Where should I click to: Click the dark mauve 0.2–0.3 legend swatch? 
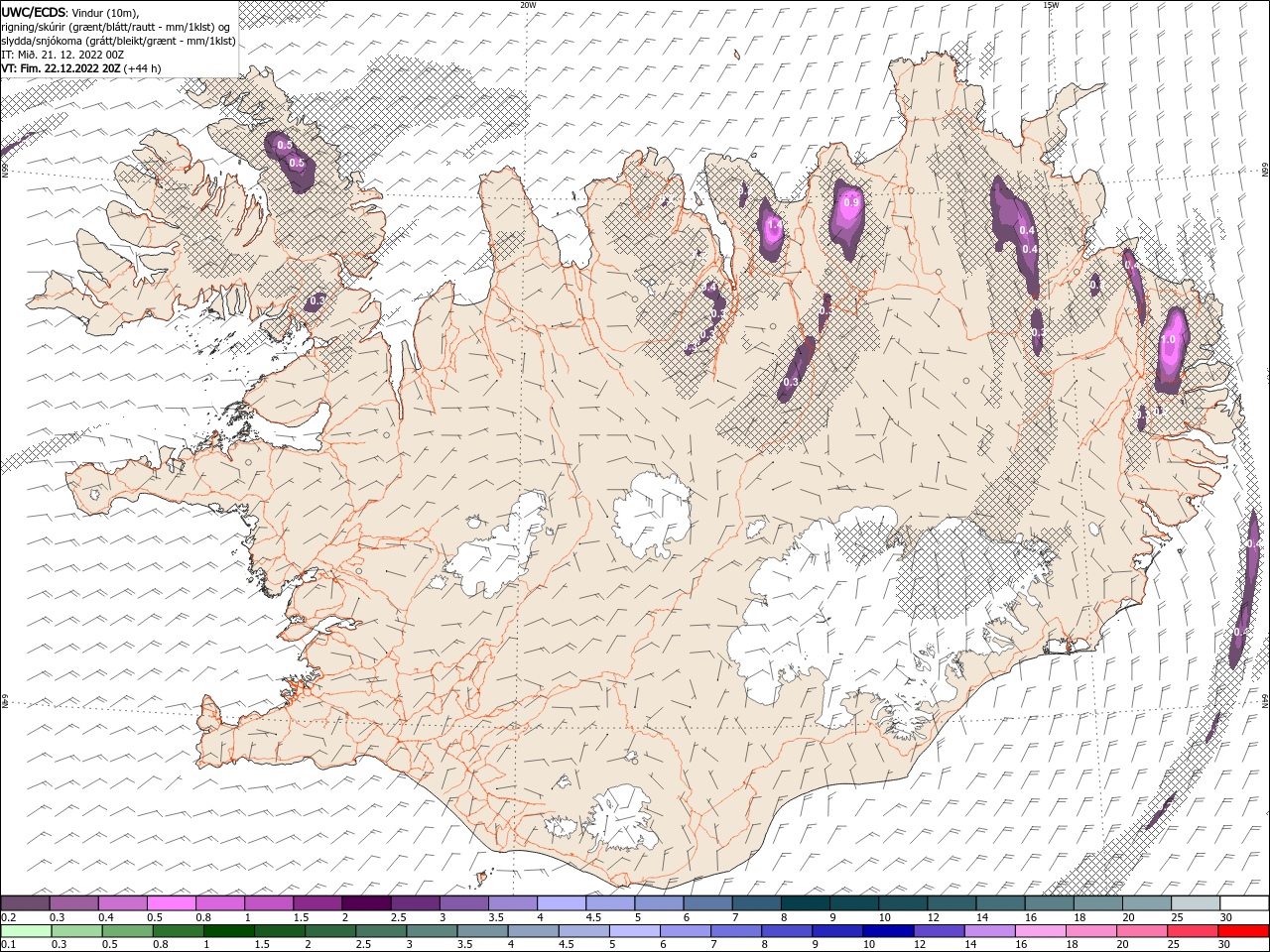[25, 902]
